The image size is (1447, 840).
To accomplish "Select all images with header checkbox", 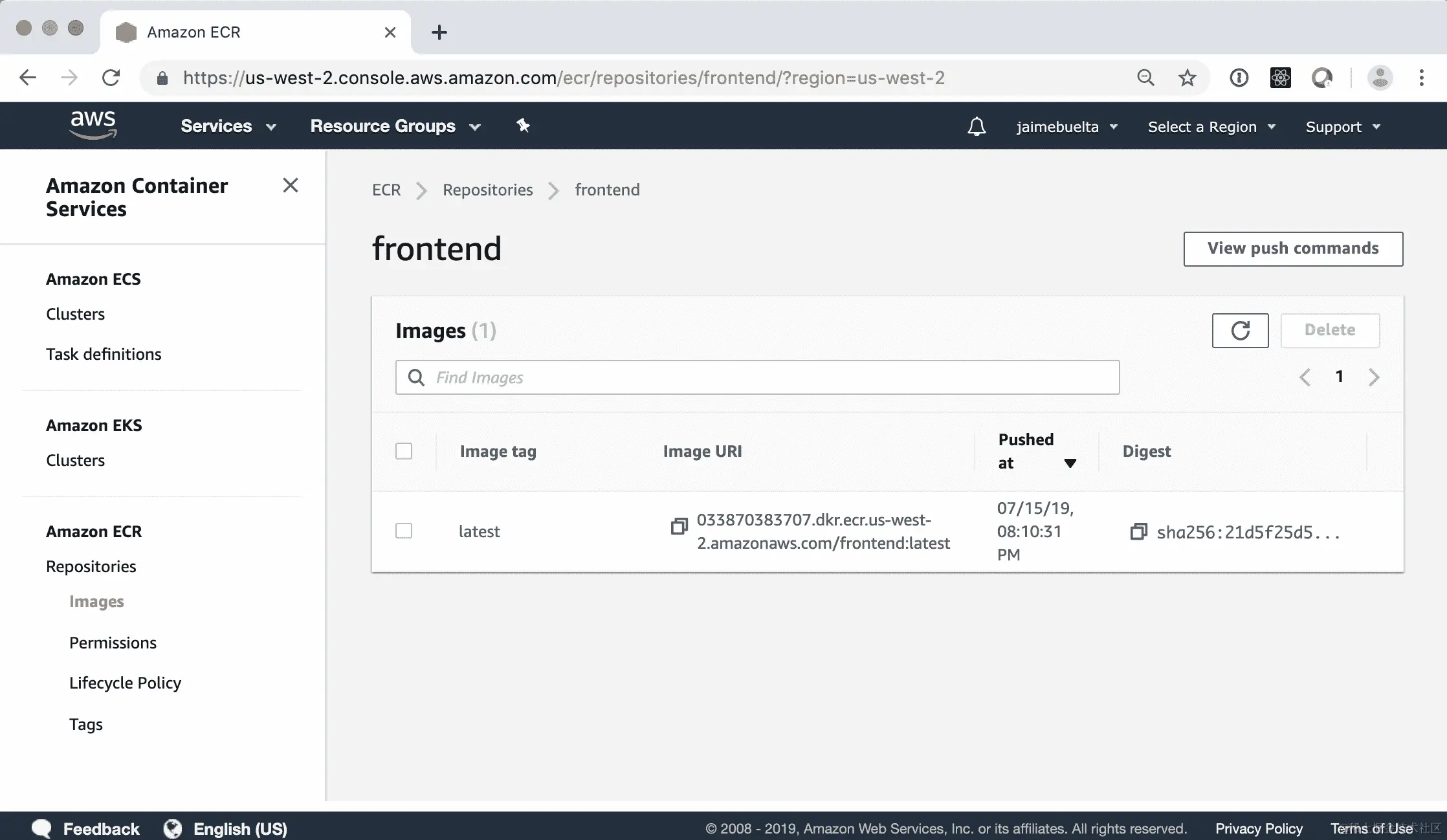I will 404,451.
